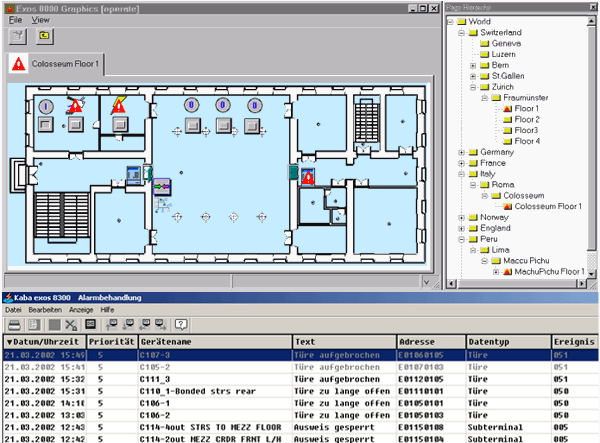Click the document sheet icon in alarm toolbar
600x443 pixels.
(34, 325)
